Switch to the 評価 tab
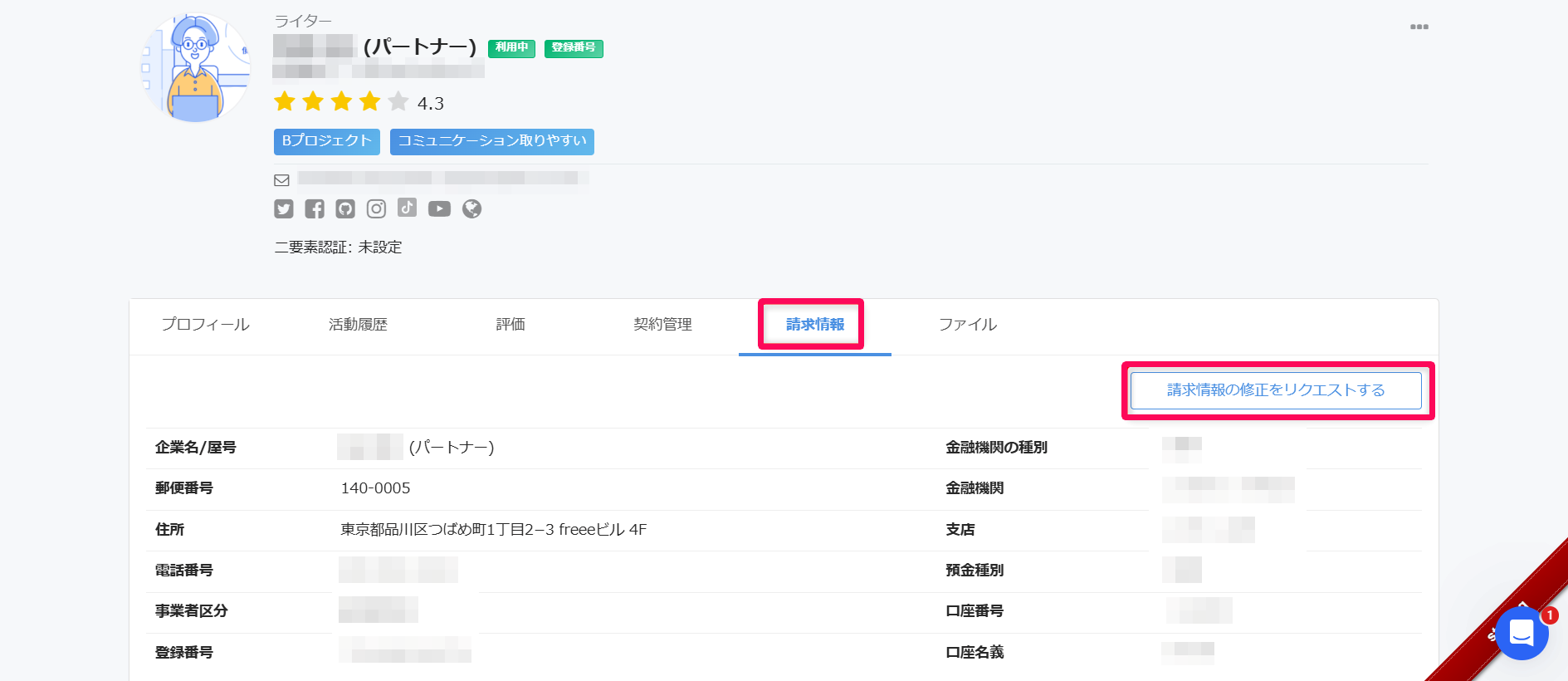The image size is (1568, 681). tap(510, 325)
